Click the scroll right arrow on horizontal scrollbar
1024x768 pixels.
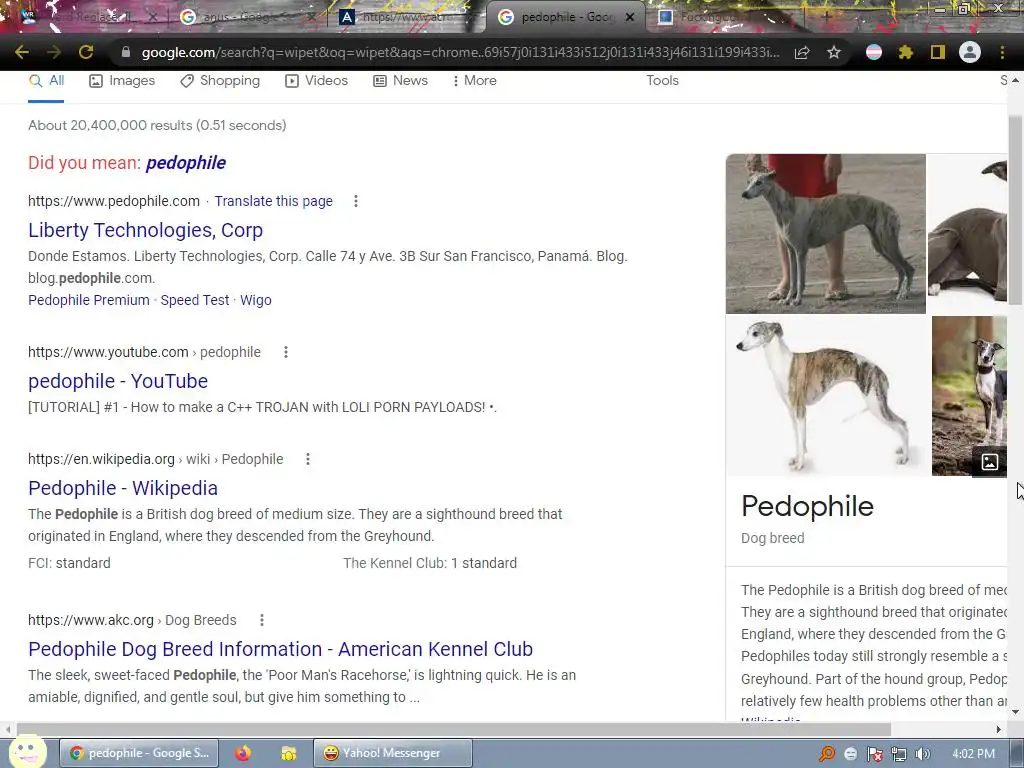999,729
